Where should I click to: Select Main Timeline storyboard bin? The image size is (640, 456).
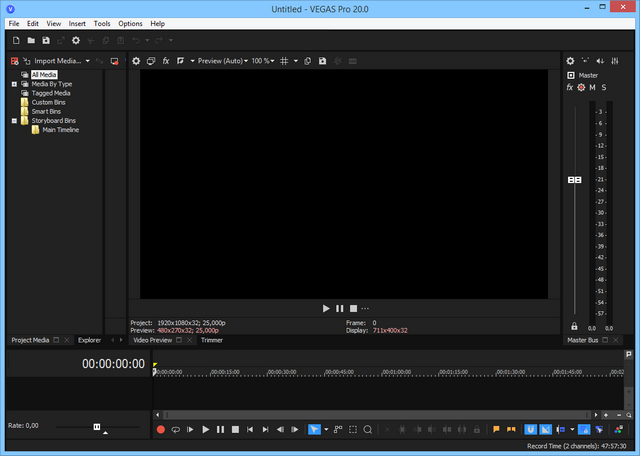60,130
